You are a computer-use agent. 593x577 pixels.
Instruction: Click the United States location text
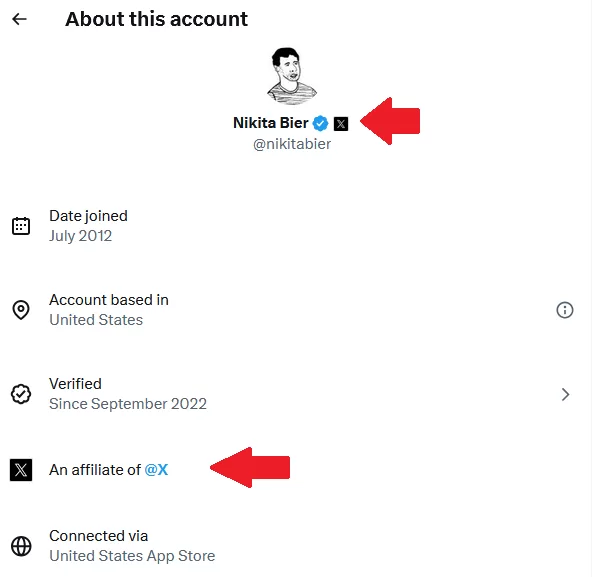tap(96, 320)
